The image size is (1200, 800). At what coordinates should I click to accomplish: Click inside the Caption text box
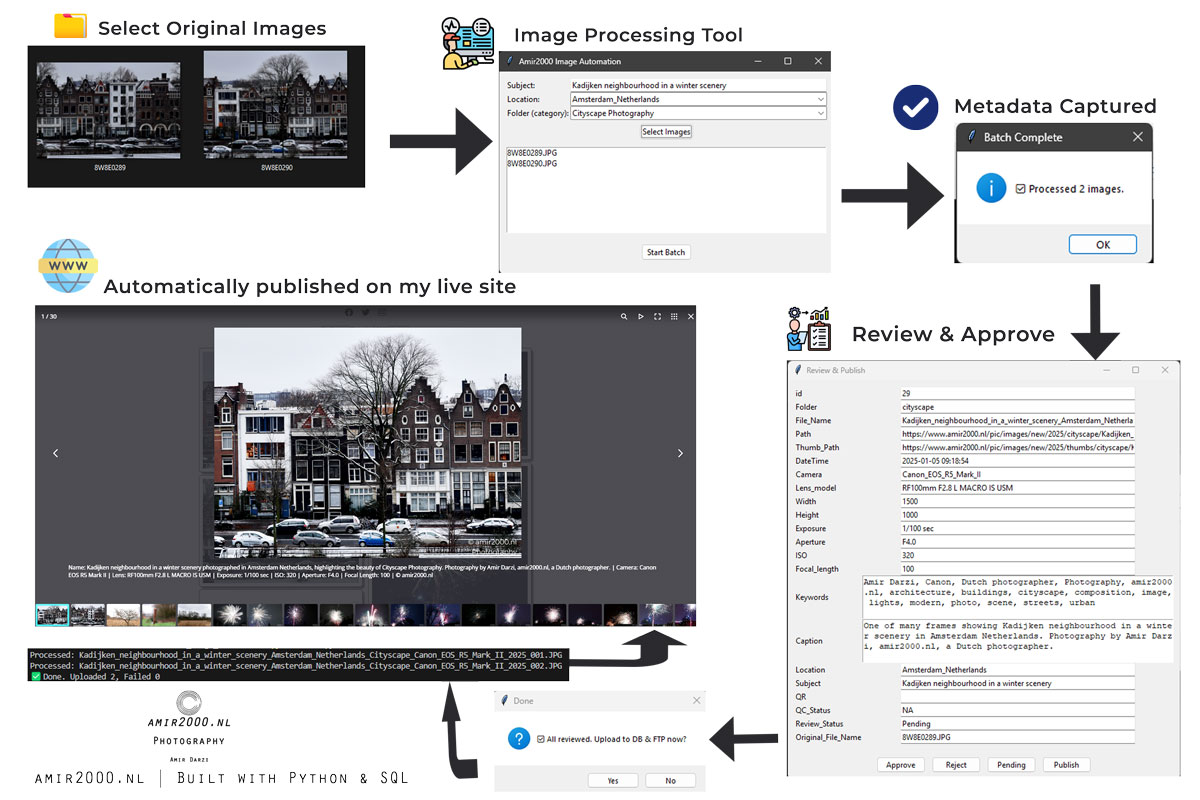(x=1017, y=640)
